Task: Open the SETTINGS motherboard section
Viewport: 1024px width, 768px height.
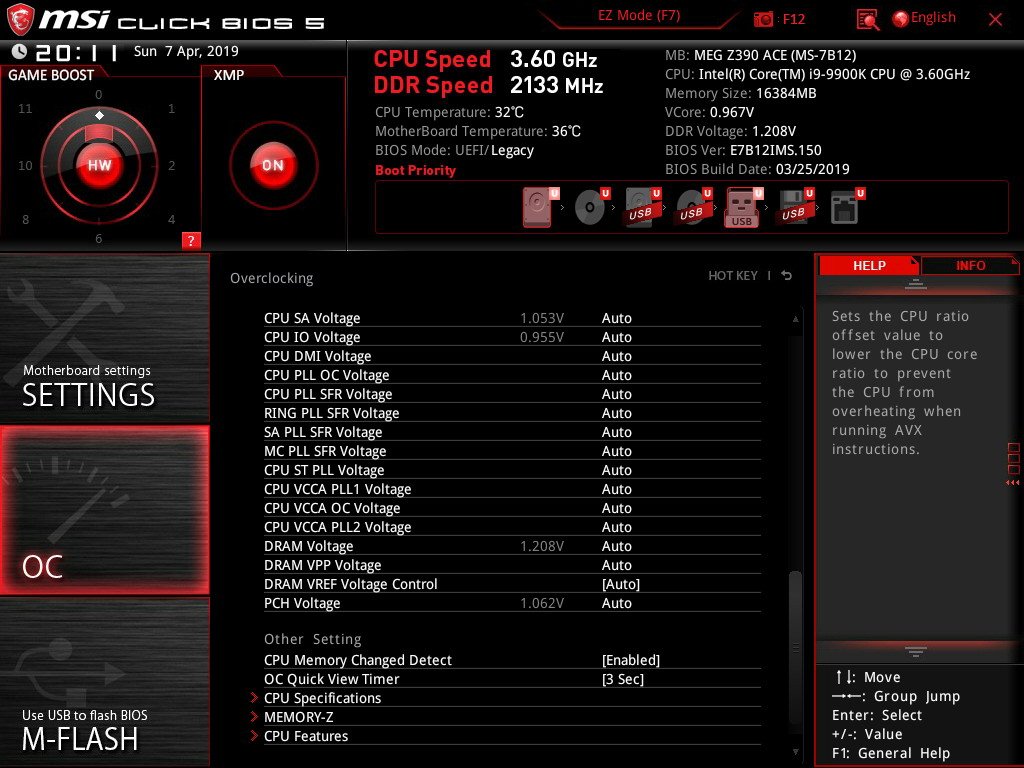Action: tap(104, 338)
